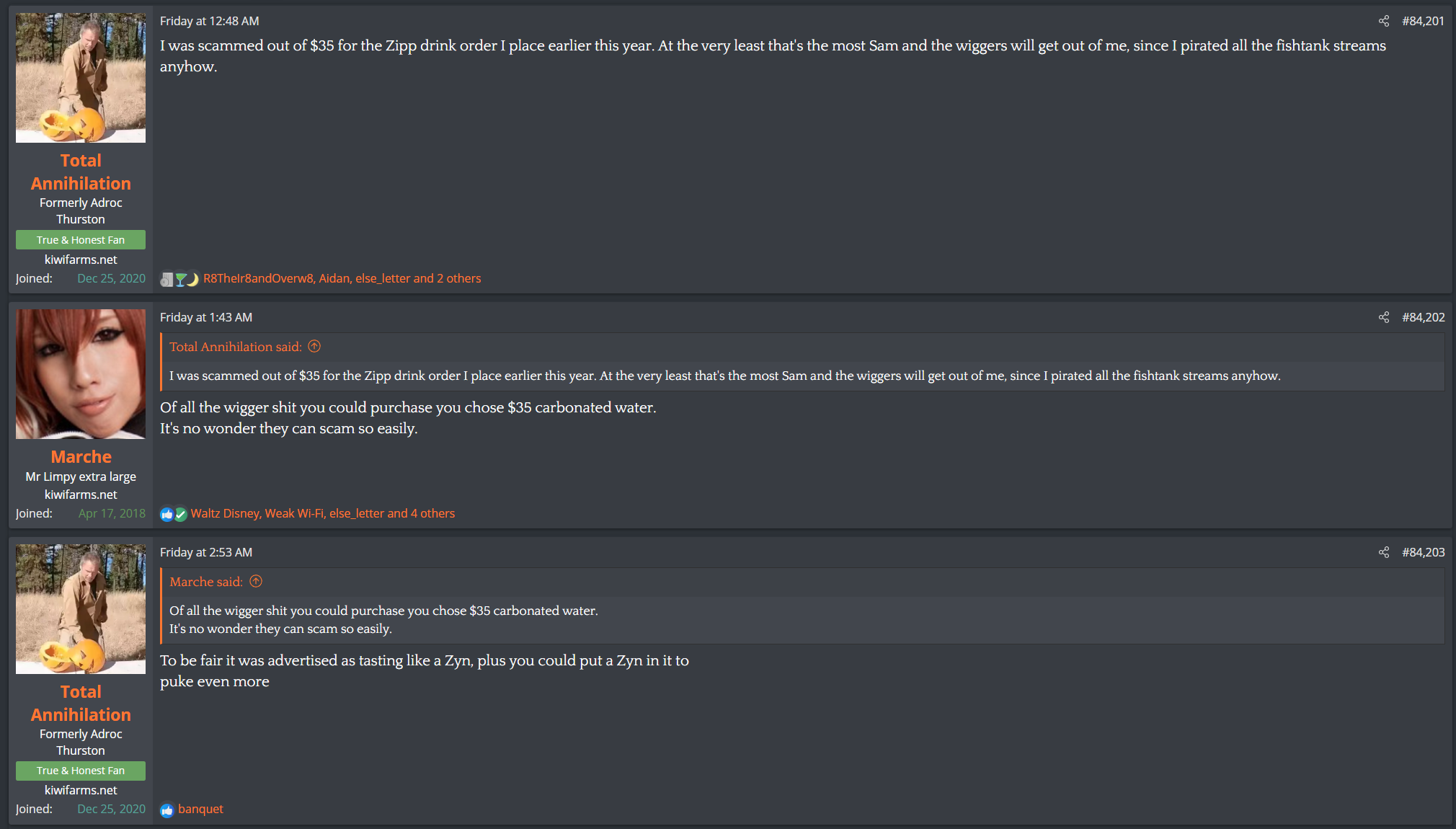Open the 'Total Annihilation said:' quote link
The width and height of the screenshot is (1456, 829).
click(x=235, y=347)
